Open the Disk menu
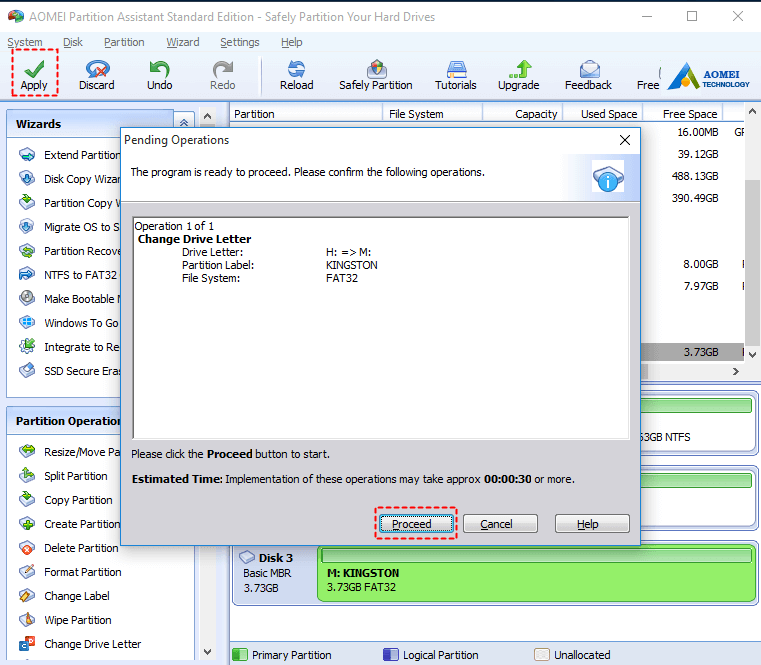Viewport: 761px width, 665px height. [73, 42]
